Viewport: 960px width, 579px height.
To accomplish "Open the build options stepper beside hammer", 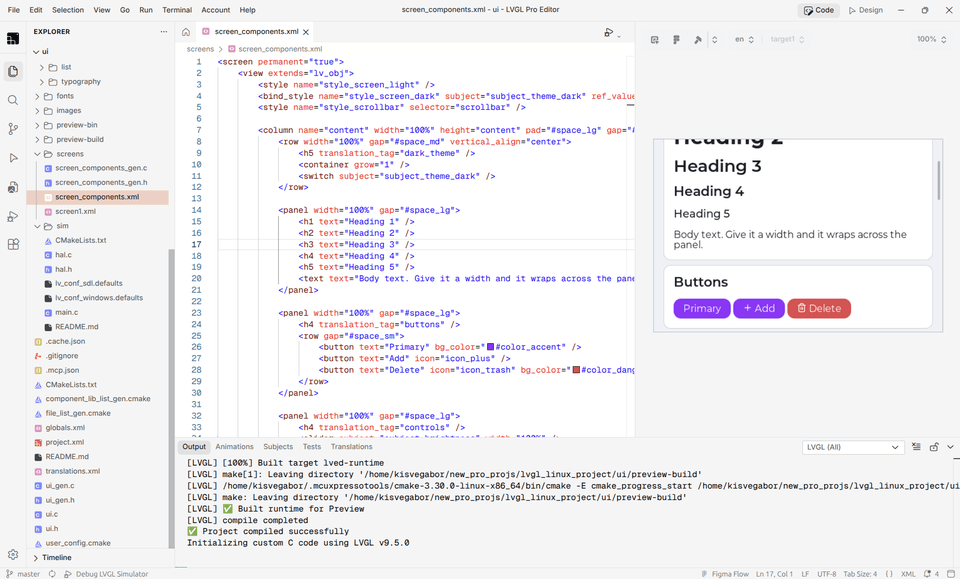I will (714, 39).
